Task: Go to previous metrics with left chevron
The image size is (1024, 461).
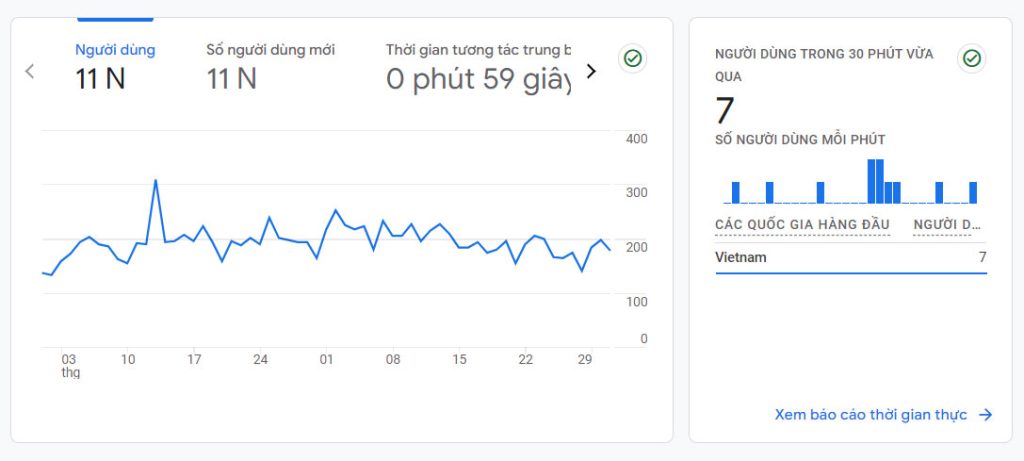Action: 29,71
